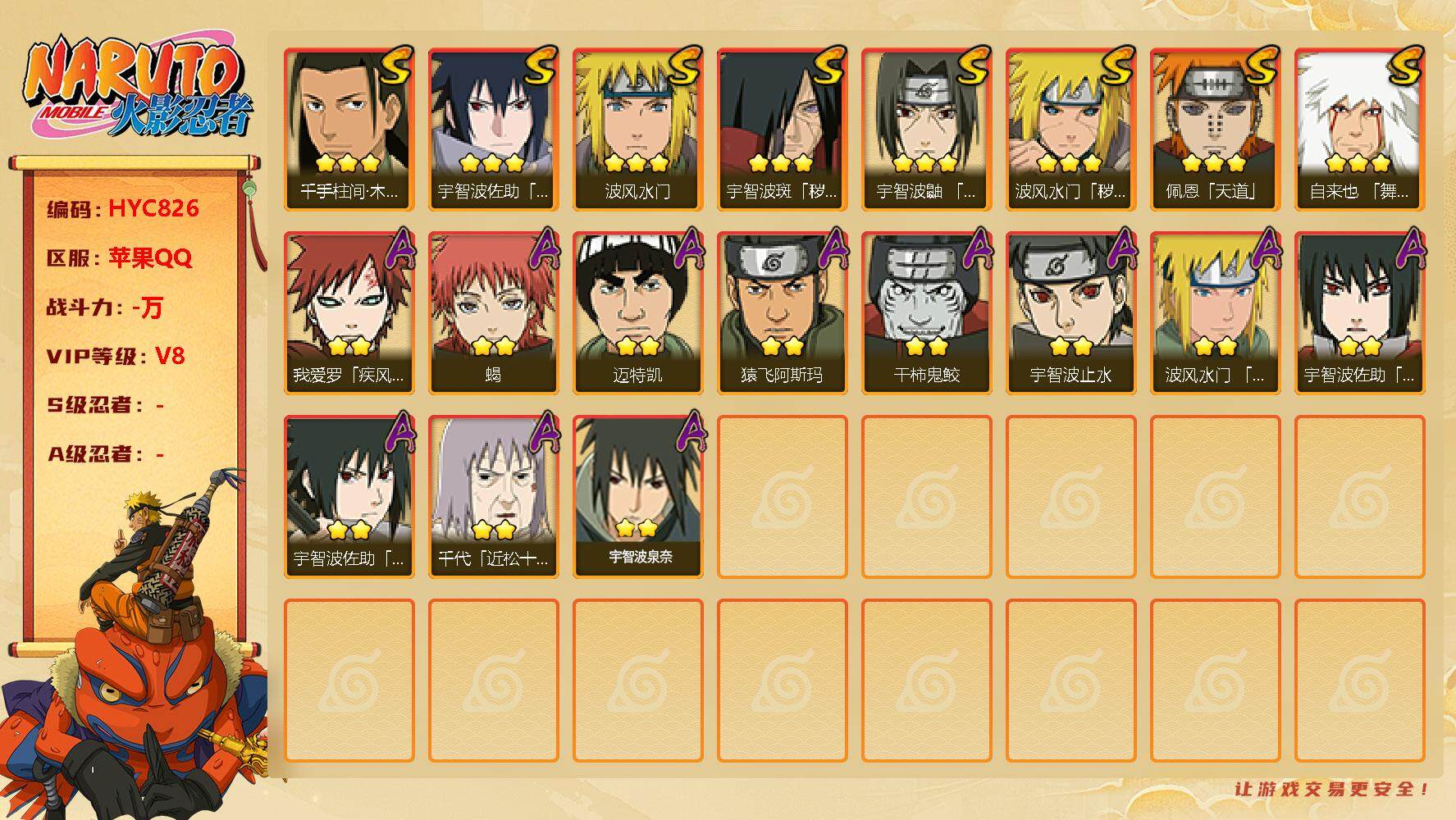Click the 波风水门 S-rank card with headband
The height and width of the screenshot is (820, 1456).
click(638, 130)
